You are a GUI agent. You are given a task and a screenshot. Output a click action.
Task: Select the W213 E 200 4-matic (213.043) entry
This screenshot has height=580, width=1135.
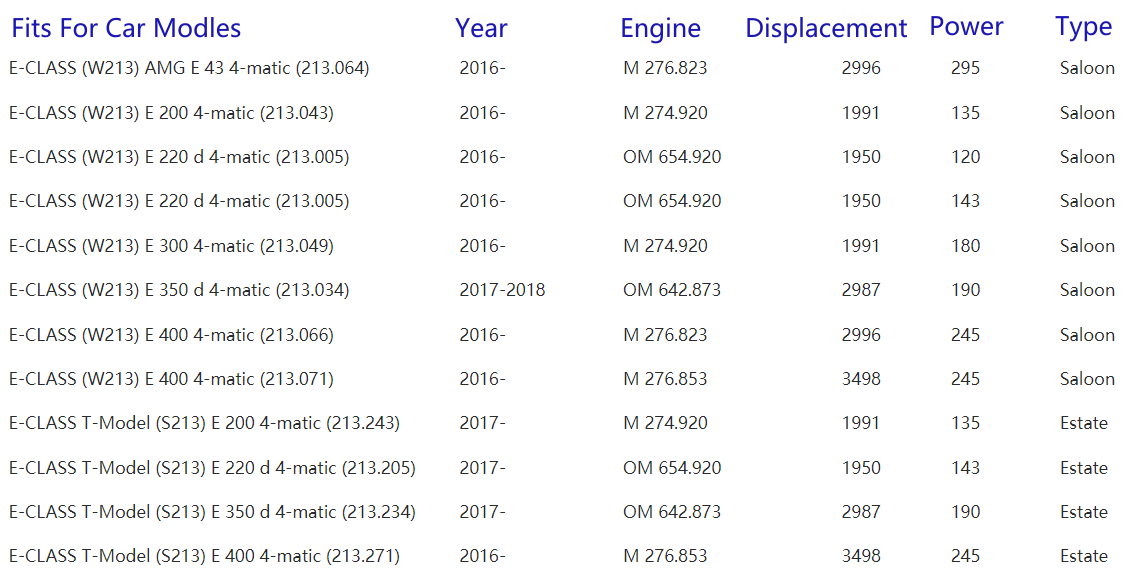click(171, 113)
